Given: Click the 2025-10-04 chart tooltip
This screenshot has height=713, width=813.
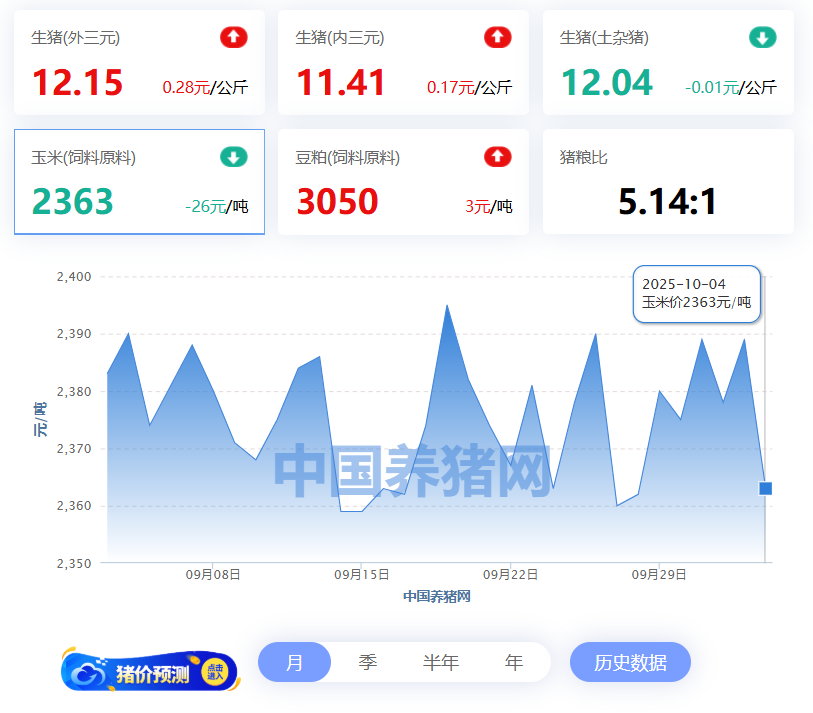Looking at the screenshot, I should [697, 294].
